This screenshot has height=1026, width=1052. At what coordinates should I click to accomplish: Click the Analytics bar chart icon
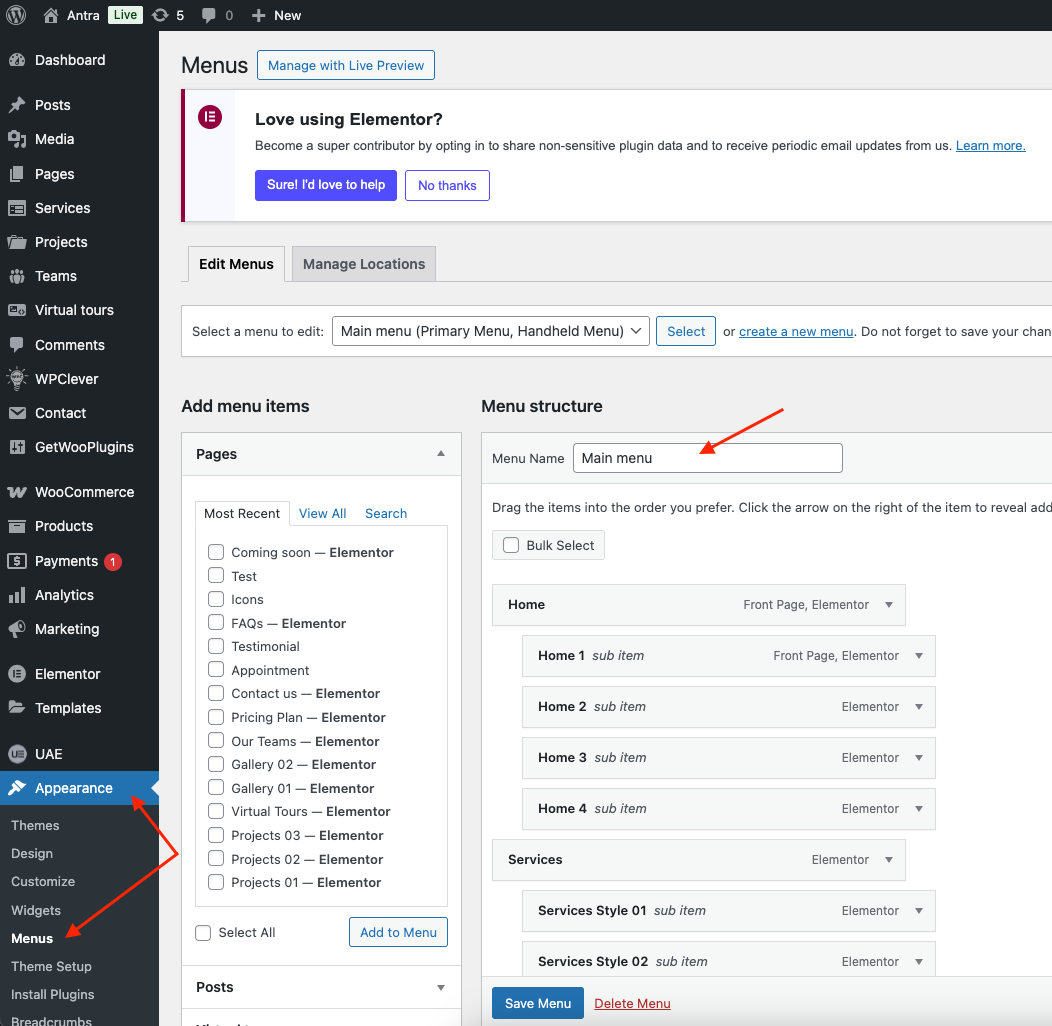[x=17, y=595]
